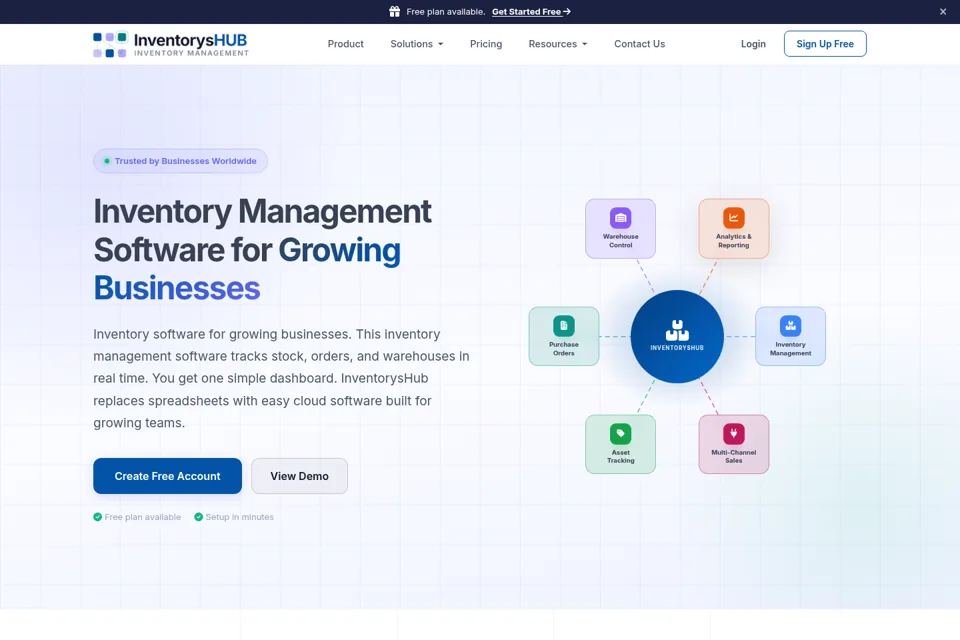Image resolution: width=960 pixels, height=640 pixels.
Task: Click the Login link
Action: [753, 44]
